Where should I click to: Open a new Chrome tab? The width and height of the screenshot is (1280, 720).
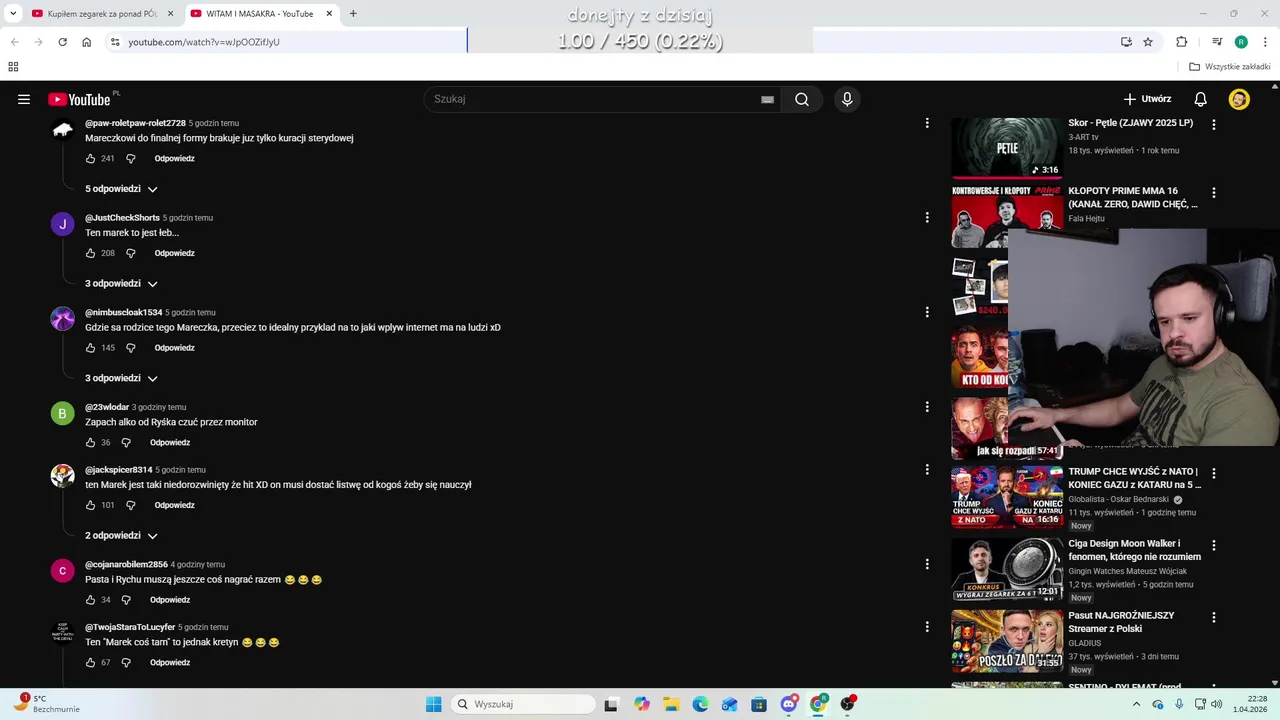click(353, 14)
